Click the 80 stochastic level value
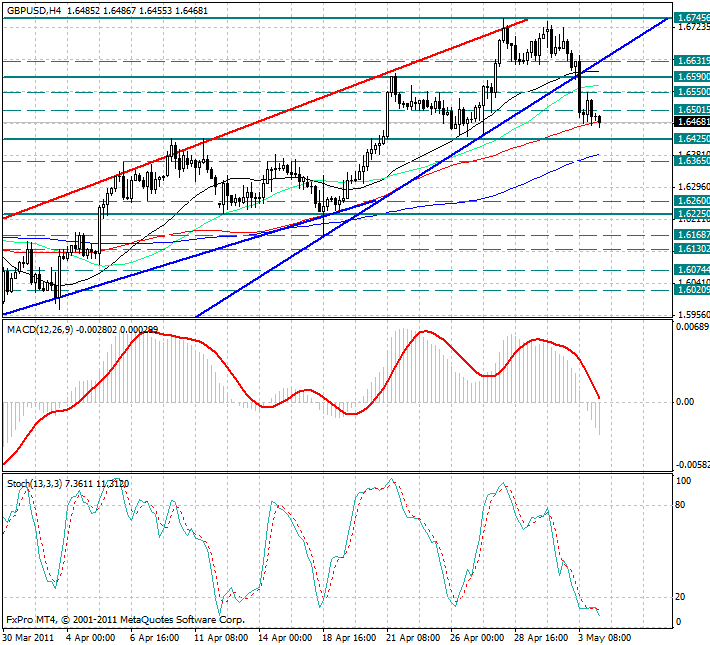 coord(680,505)
